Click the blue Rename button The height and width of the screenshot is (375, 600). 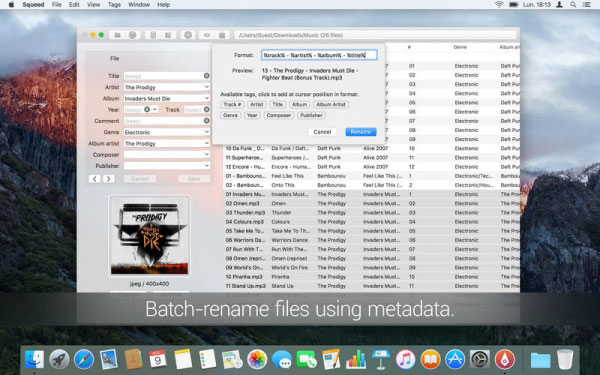361,132
